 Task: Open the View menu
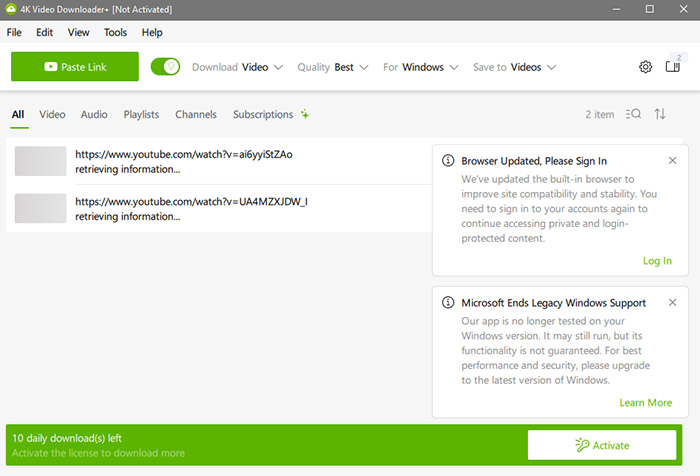tap(79, 33)
